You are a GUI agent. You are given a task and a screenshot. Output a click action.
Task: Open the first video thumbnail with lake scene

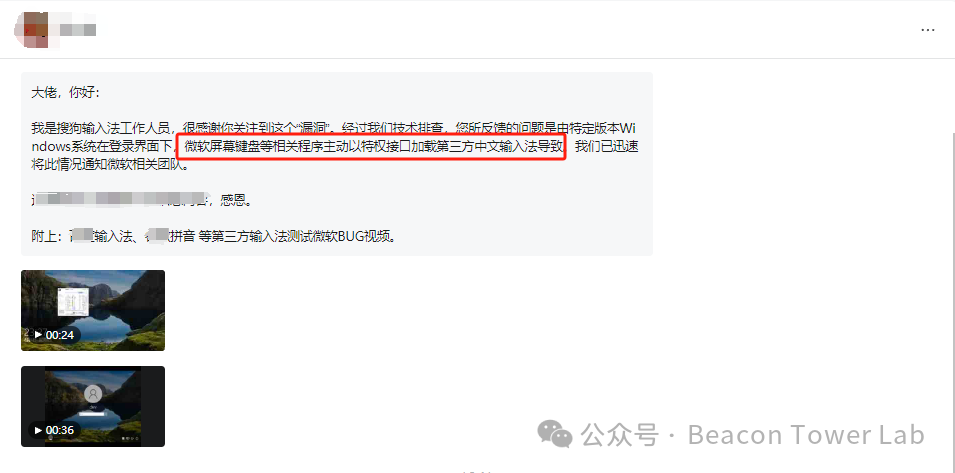click(93, 310)
